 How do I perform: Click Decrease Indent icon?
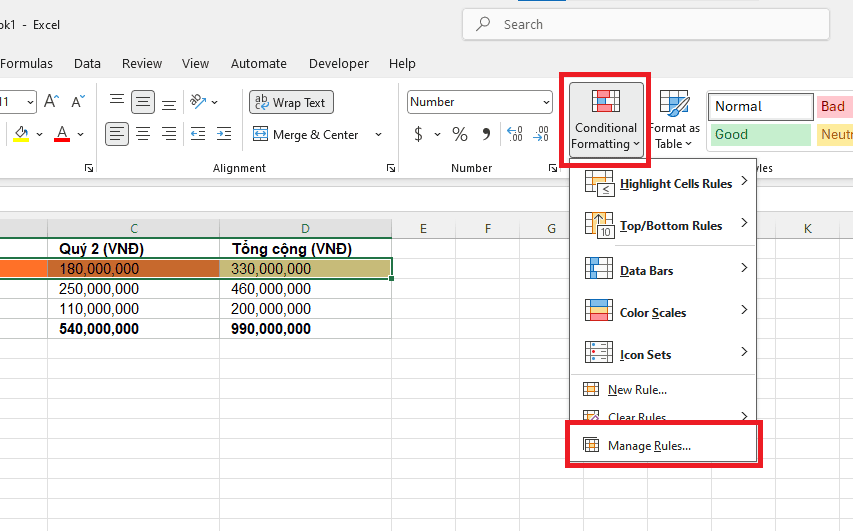point(198,134)
